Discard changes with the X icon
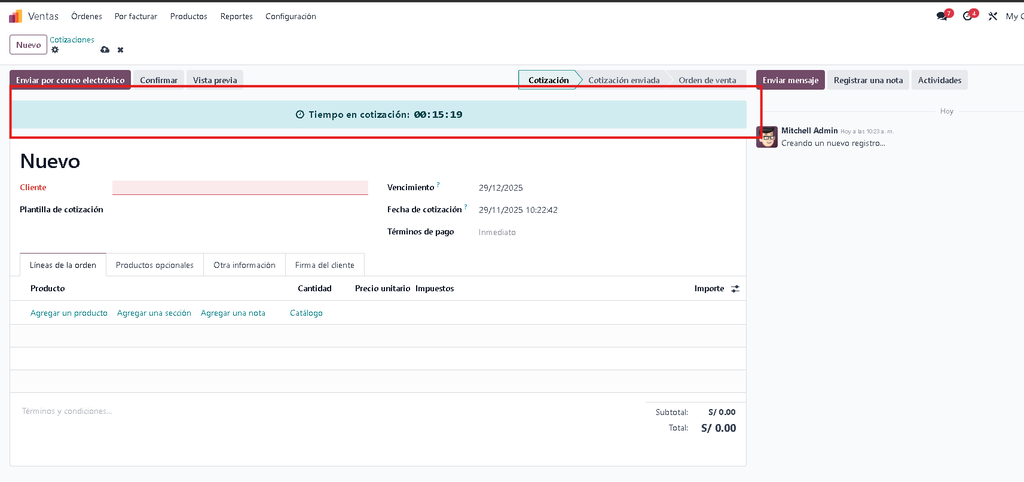 (120, 50)
